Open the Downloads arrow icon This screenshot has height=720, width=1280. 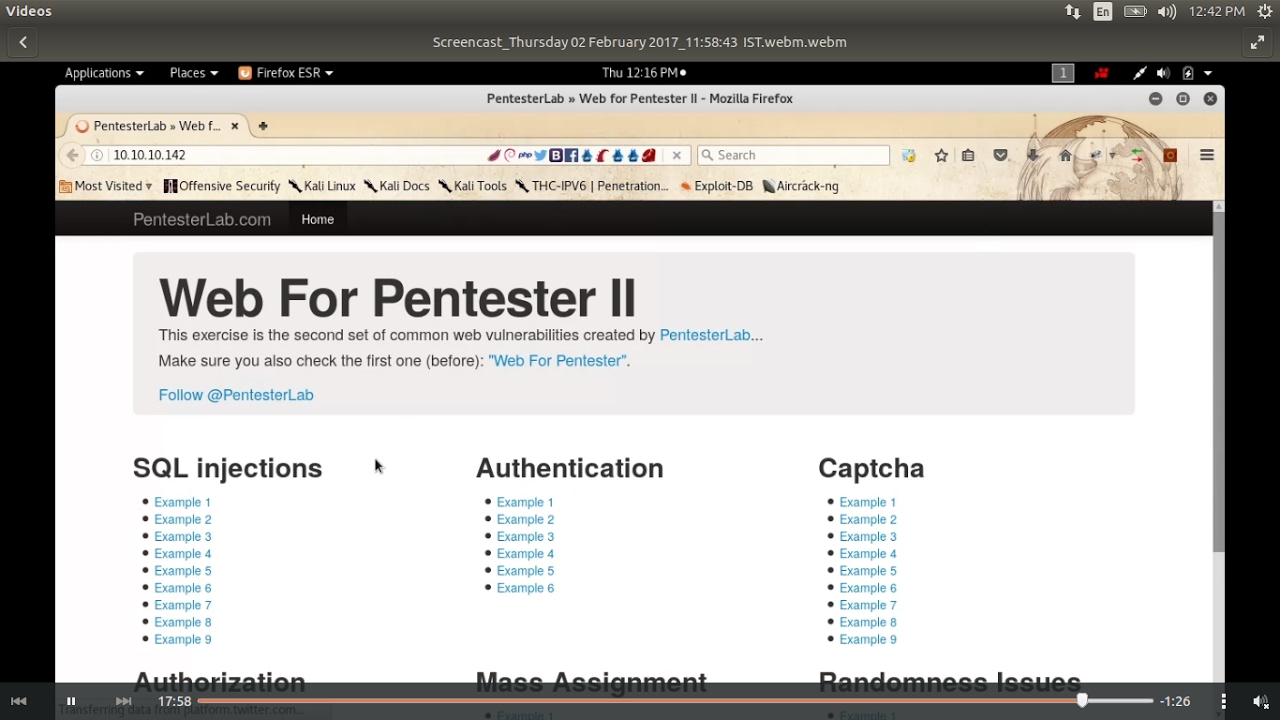click(1033, 155)
